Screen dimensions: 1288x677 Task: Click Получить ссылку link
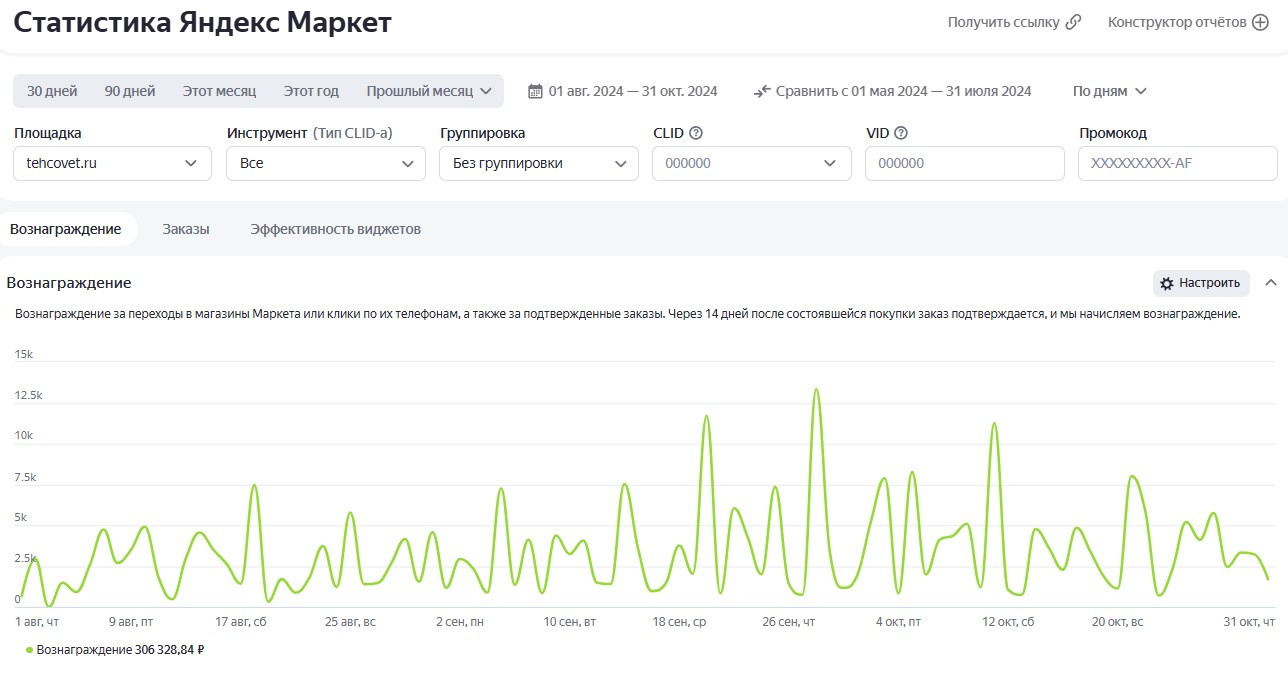[1015, 22]
